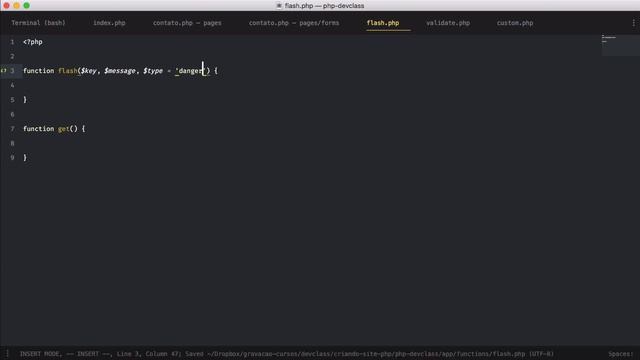Screen dimensions: 640x360
Task: Click the sidebar toggle icon in status bar
Action: click(7, 353)
